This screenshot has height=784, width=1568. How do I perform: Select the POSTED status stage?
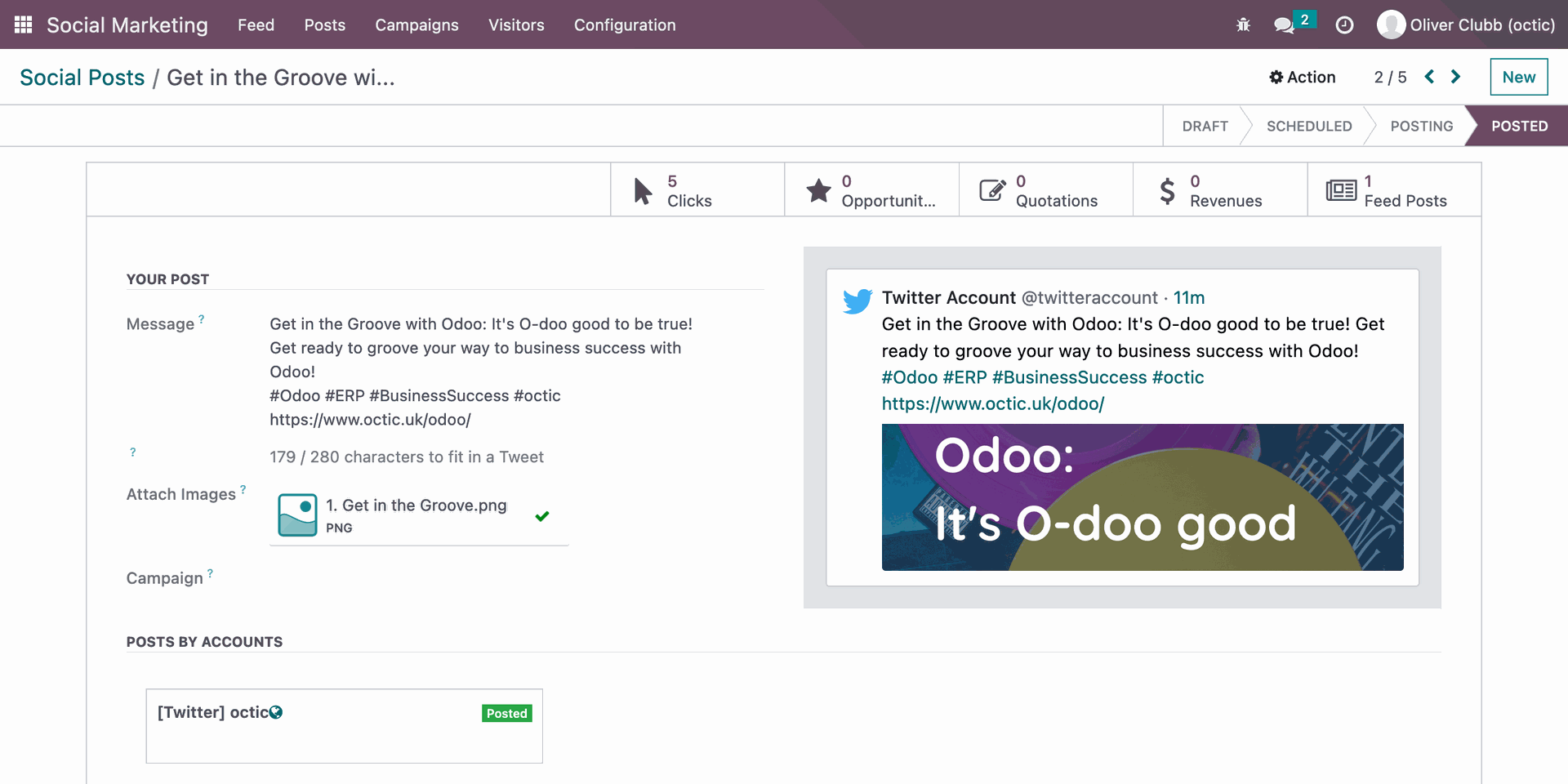(x=1519, y=126)
